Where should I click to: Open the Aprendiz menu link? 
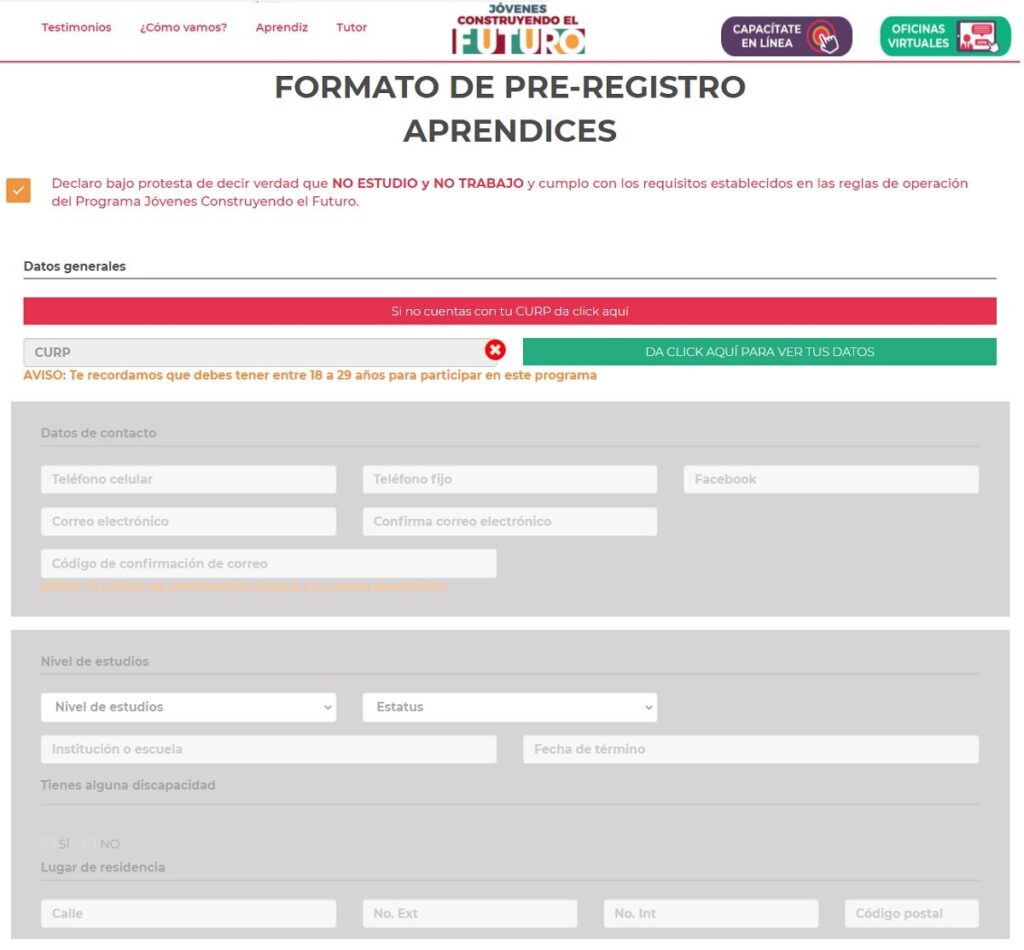(x=281, y=27)
